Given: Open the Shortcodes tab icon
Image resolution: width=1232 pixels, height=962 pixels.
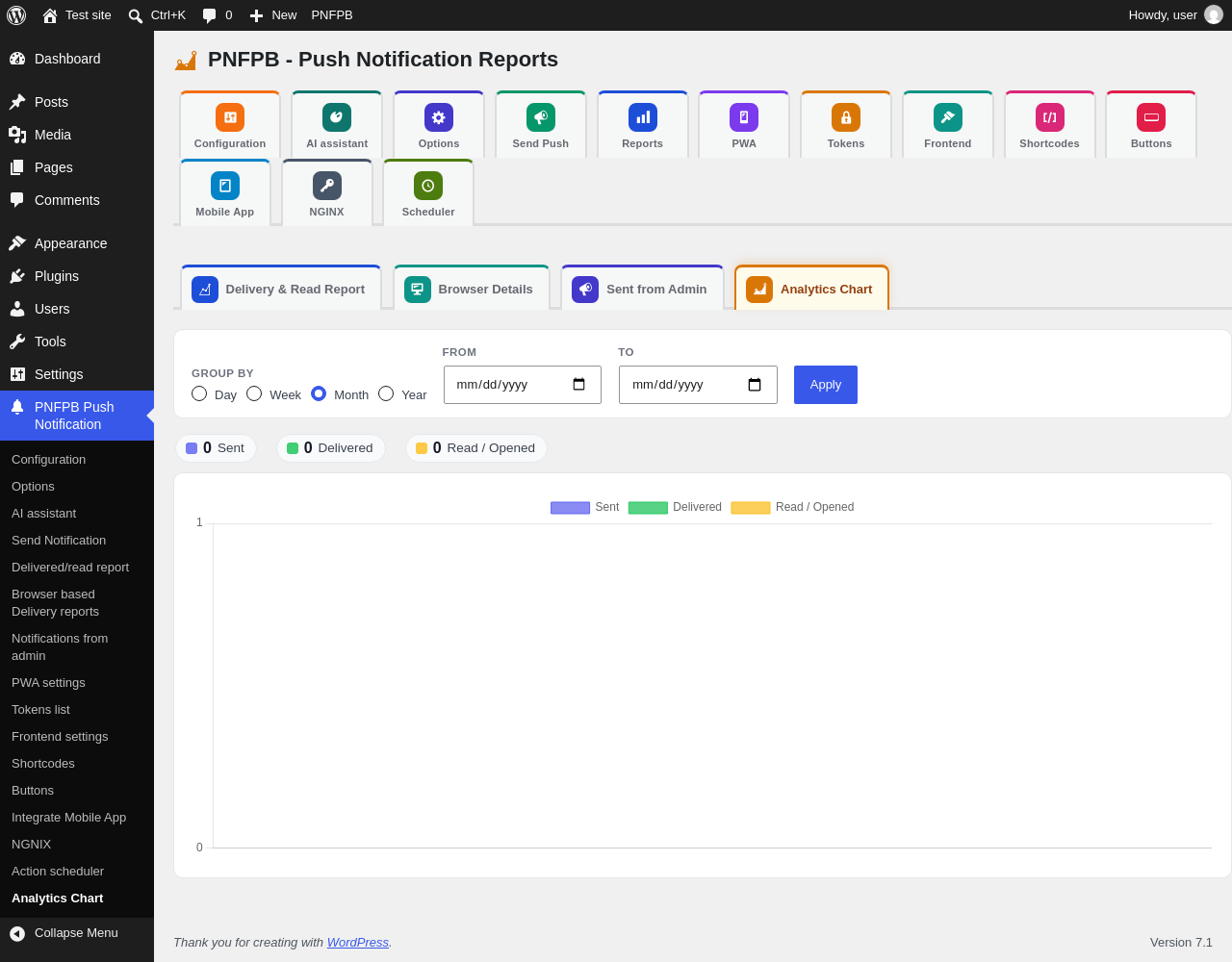Looking at the screenshot, I should tap(1050, 117).
